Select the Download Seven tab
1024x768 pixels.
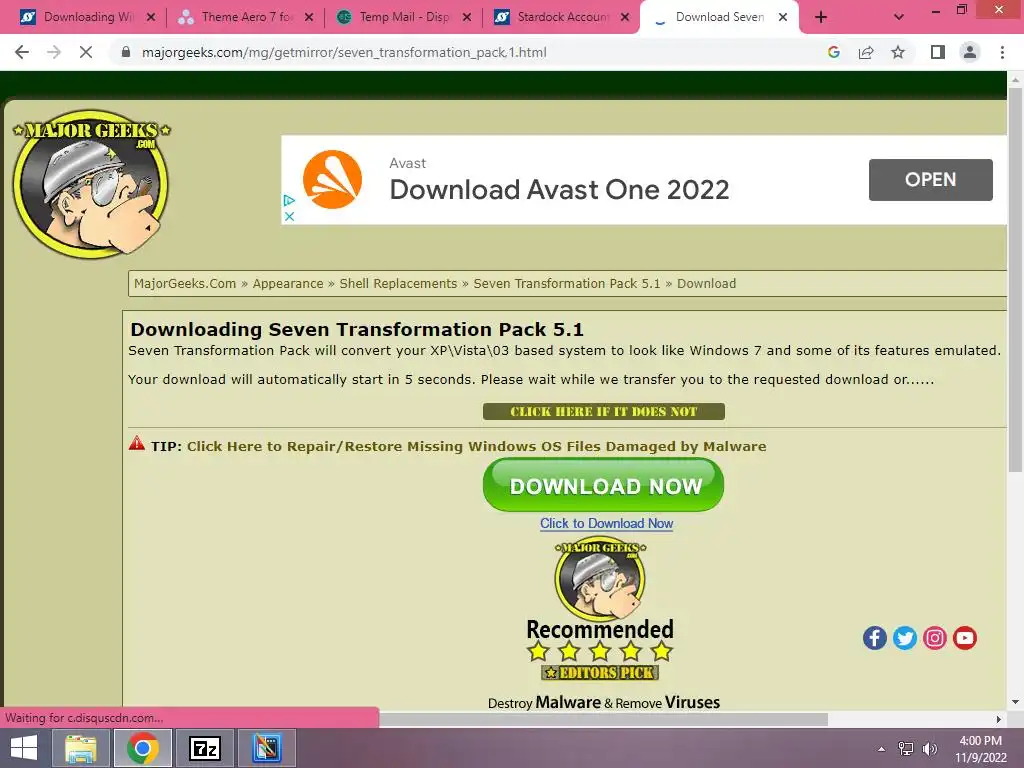click(719, 17)
